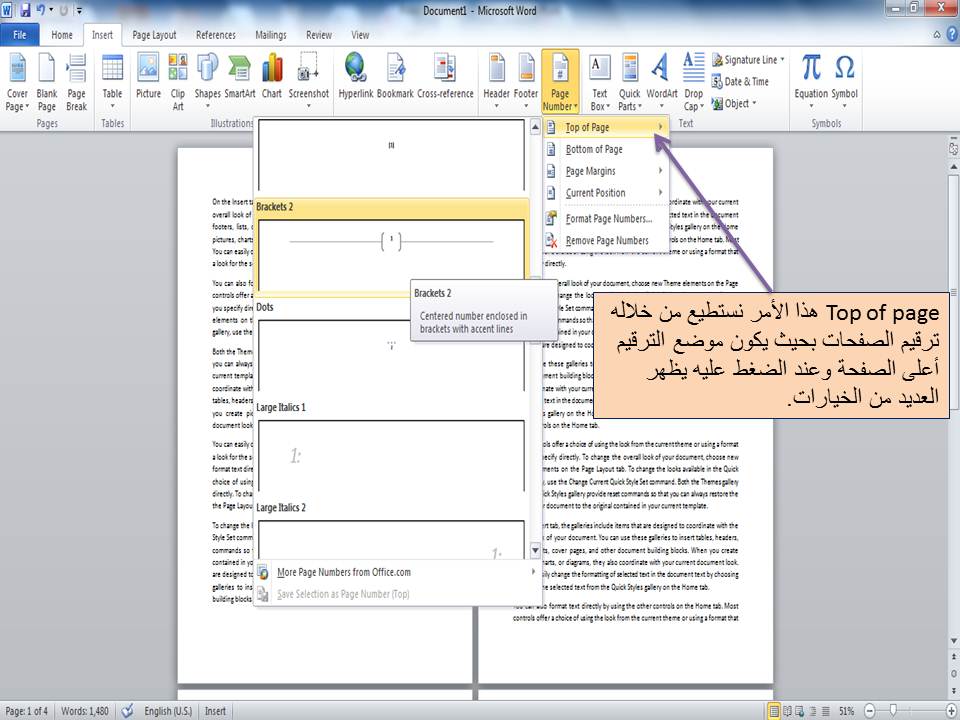Switch to Outline view
Screen dimensions: 960x720
pos(812,711)
